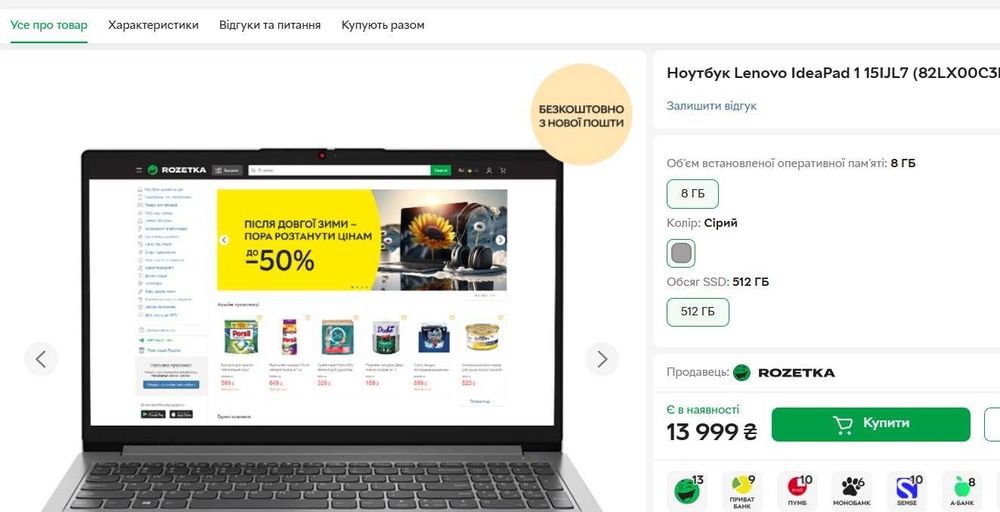1000x512 pixels.
Task: Click the Rozetka seller logo
Action: (x=784, y=372)
